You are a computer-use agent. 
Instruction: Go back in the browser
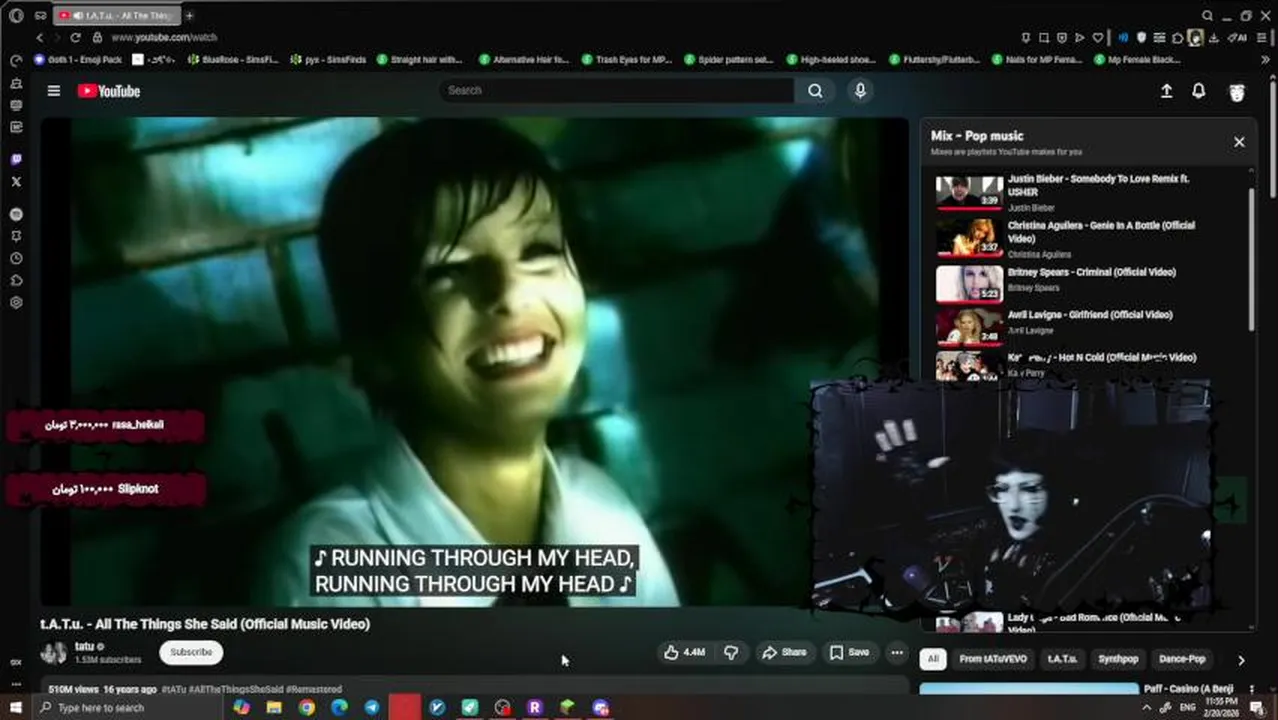click(40, 37)
